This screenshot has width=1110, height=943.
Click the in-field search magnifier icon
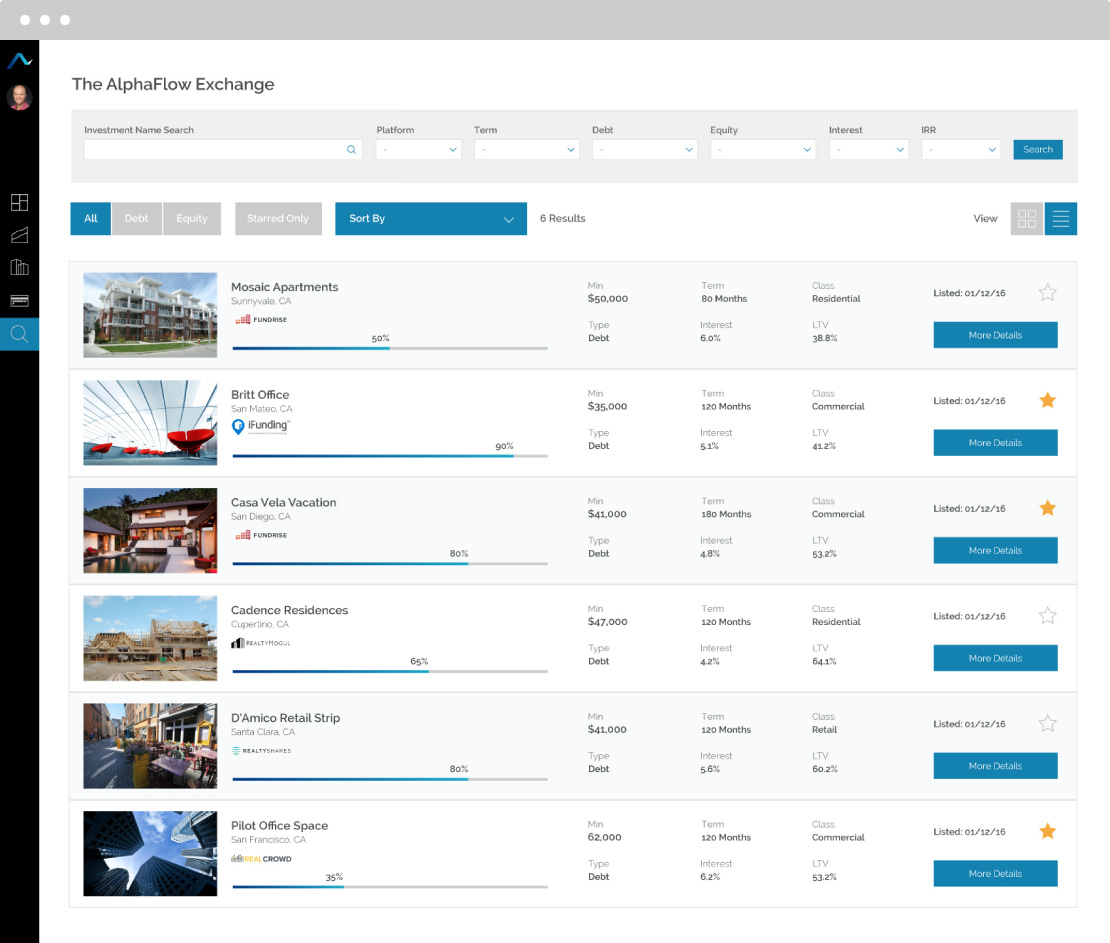351,148
